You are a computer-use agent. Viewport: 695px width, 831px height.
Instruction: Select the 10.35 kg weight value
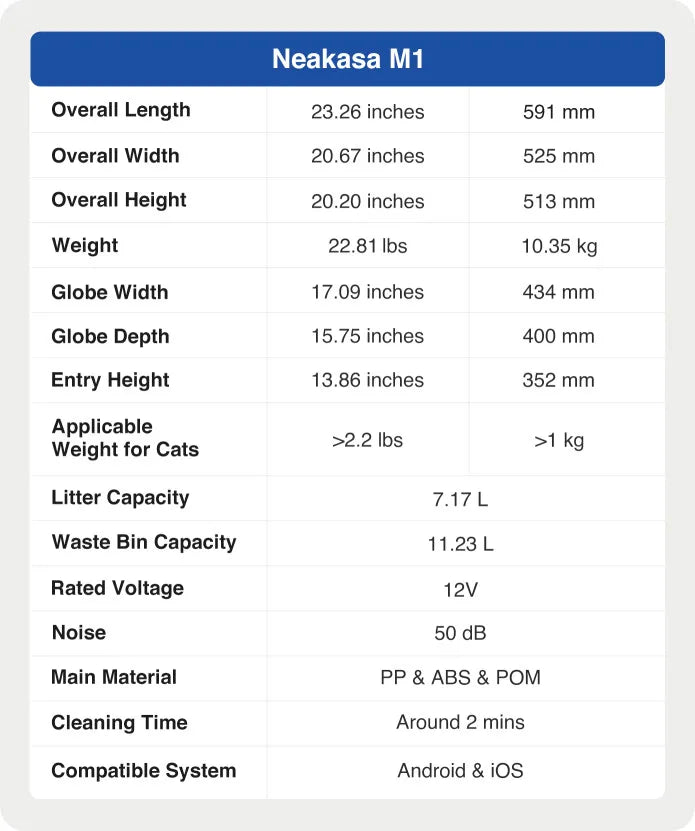coord(558,246)
